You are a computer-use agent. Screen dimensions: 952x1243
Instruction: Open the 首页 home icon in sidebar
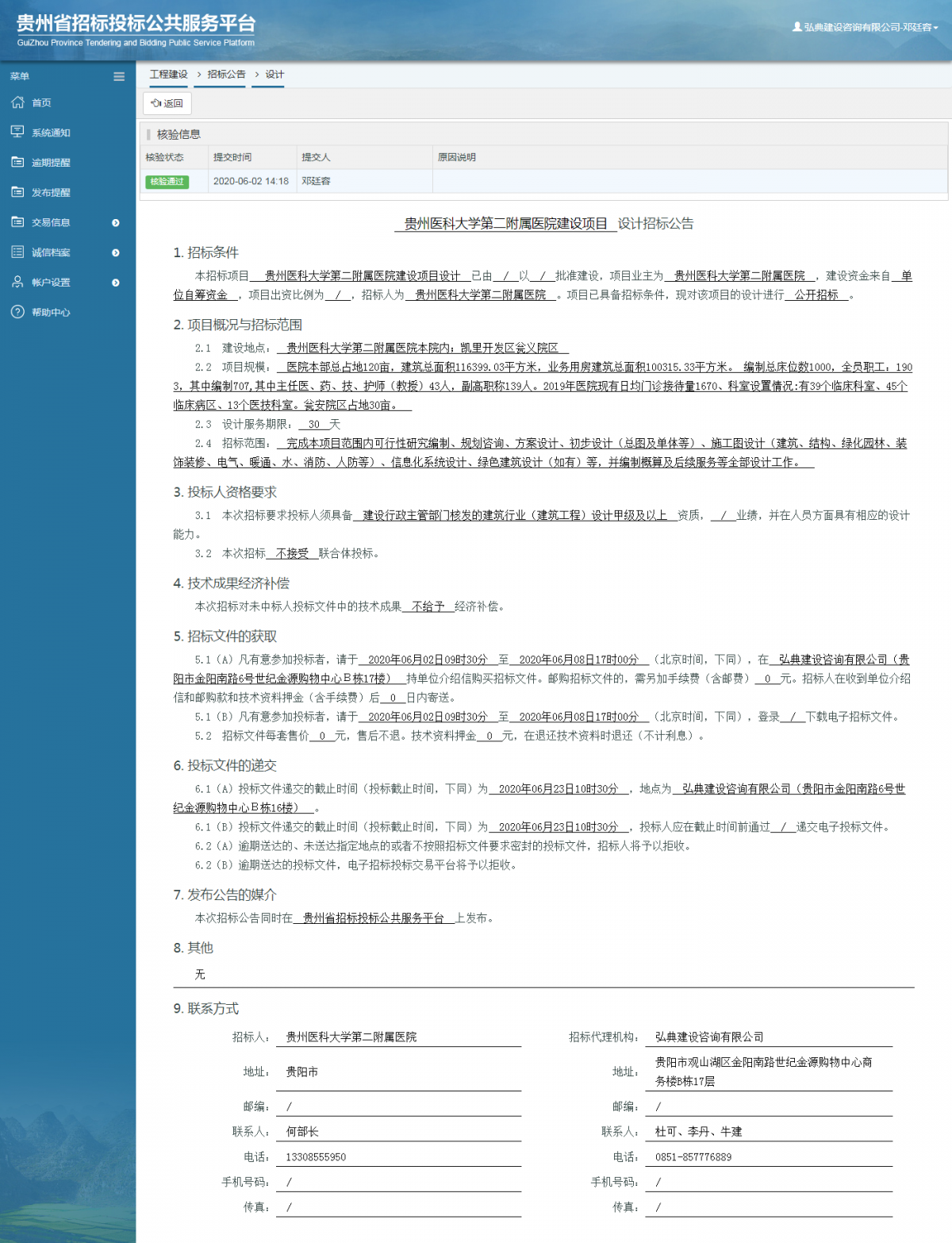click(x=17, y=102)
